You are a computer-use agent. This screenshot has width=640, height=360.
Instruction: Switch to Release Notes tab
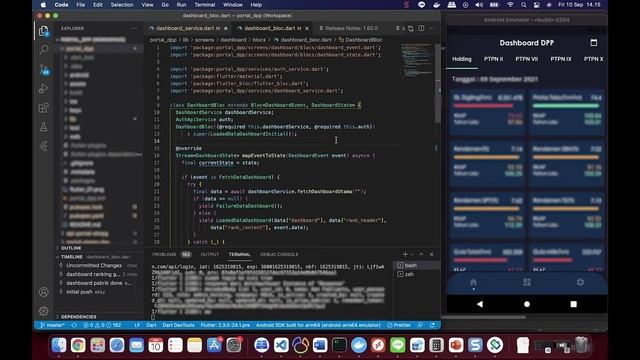click(351, 28)
